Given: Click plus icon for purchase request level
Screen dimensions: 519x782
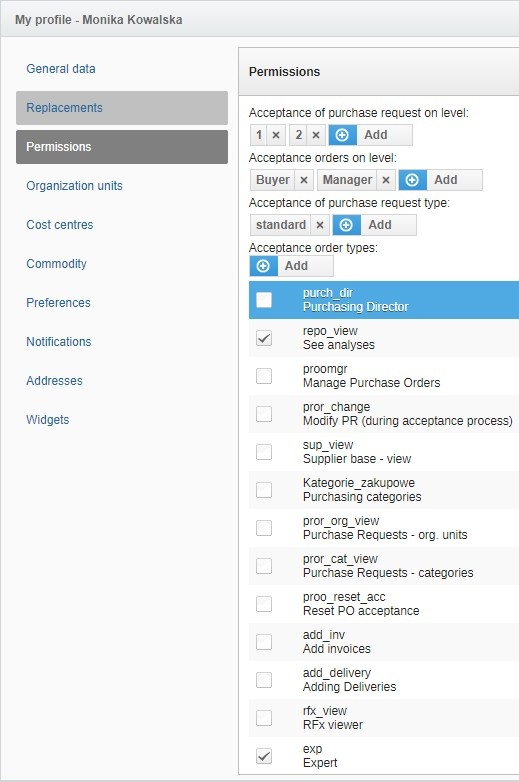Looking at the screenshot, I should click(342, 135).
